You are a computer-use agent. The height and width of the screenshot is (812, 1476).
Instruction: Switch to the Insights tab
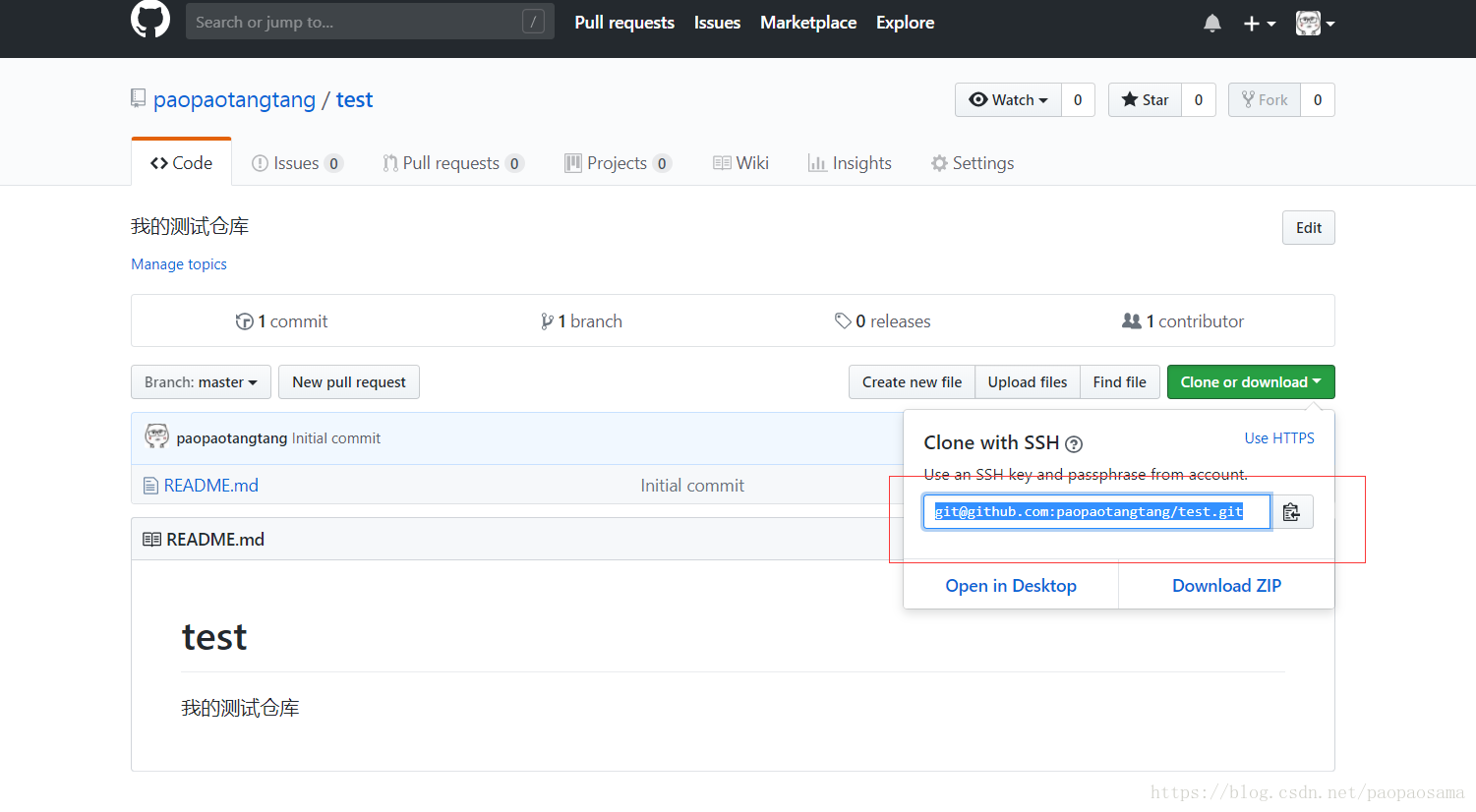[850, 163]
